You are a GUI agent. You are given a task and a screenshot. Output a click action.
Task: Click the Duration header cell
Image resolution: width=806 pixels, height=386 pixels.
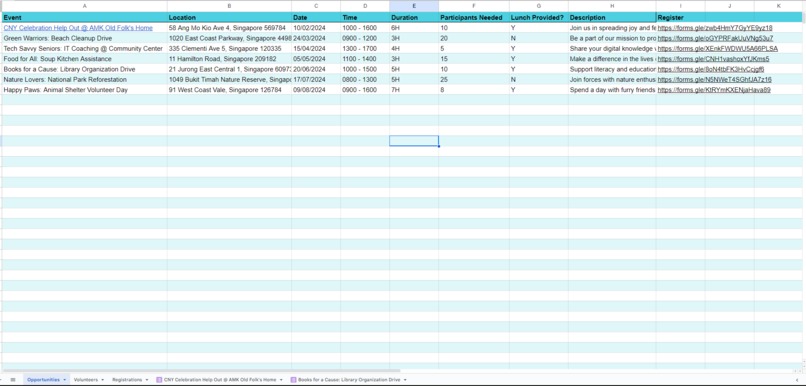(x=414, y=17)
